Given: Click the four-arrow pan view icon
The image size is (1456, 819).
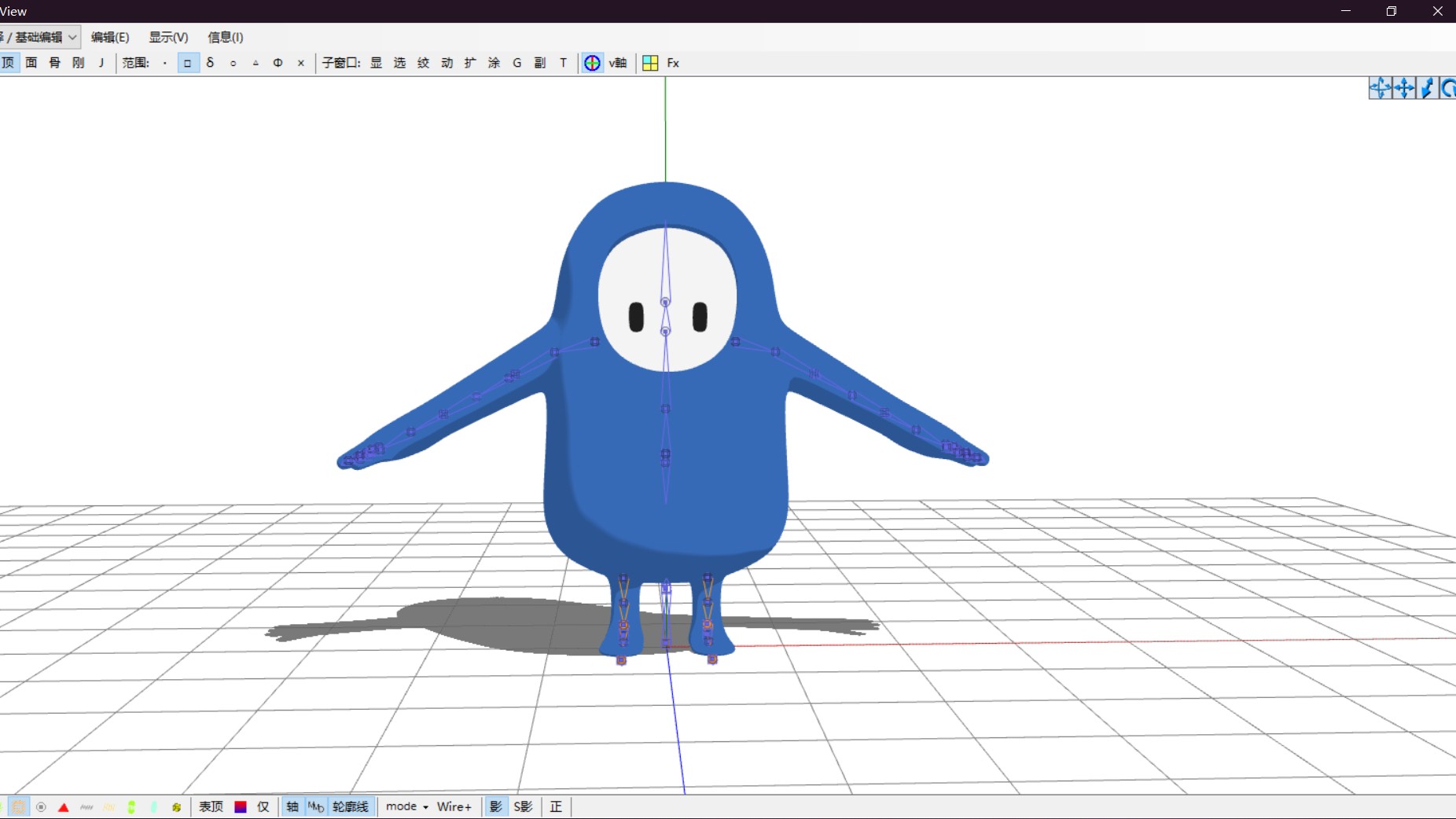Looking at the screenshot, I should coord(1404,88).
